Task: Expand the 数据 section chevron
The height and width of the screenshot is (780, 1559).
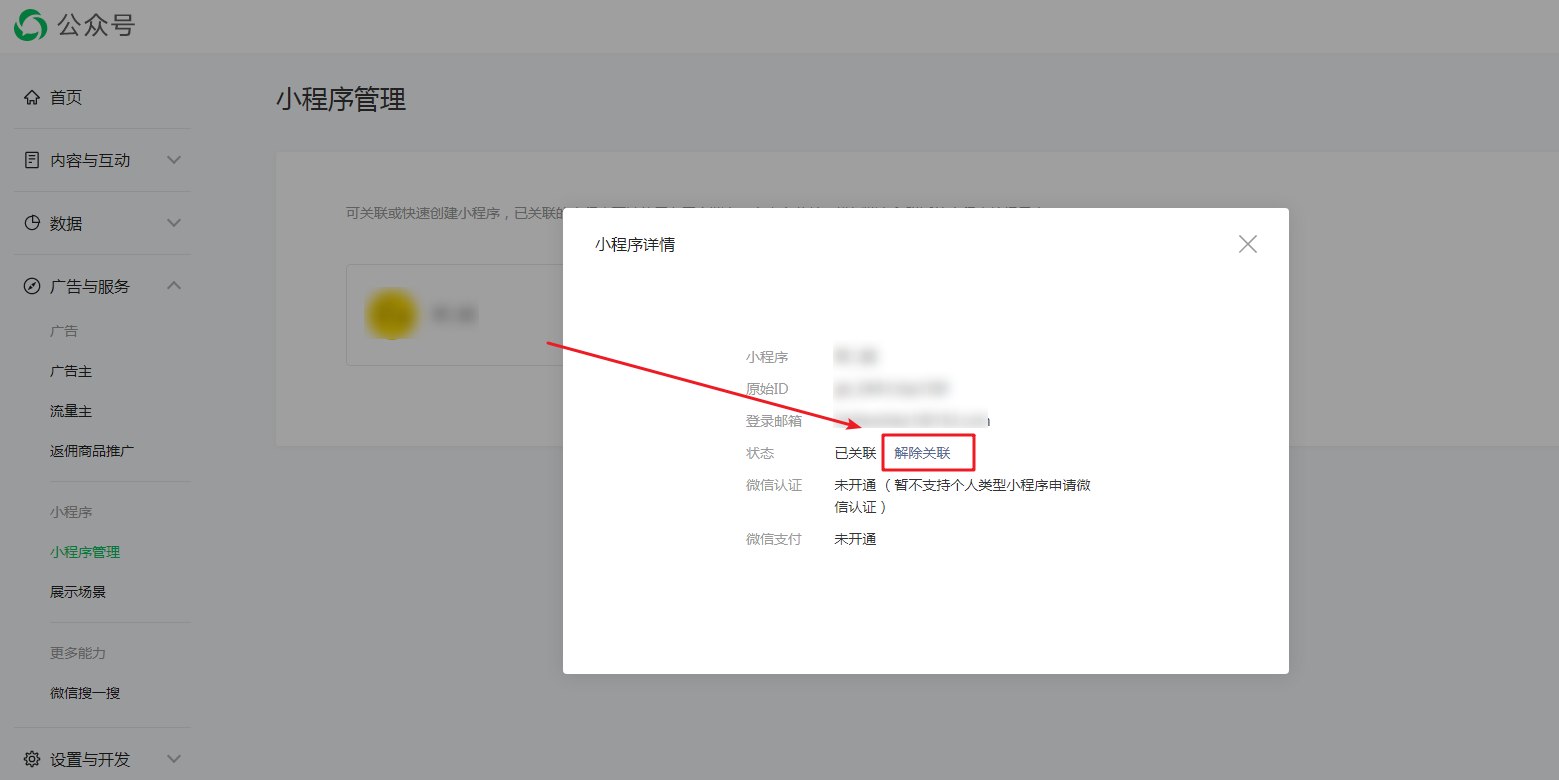Action: 174,223
